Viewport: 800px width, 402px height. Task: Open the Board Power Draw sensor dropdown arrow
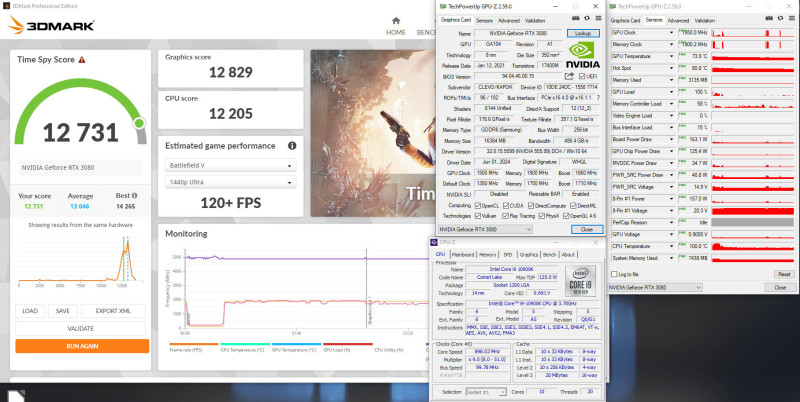pos(671,139)
